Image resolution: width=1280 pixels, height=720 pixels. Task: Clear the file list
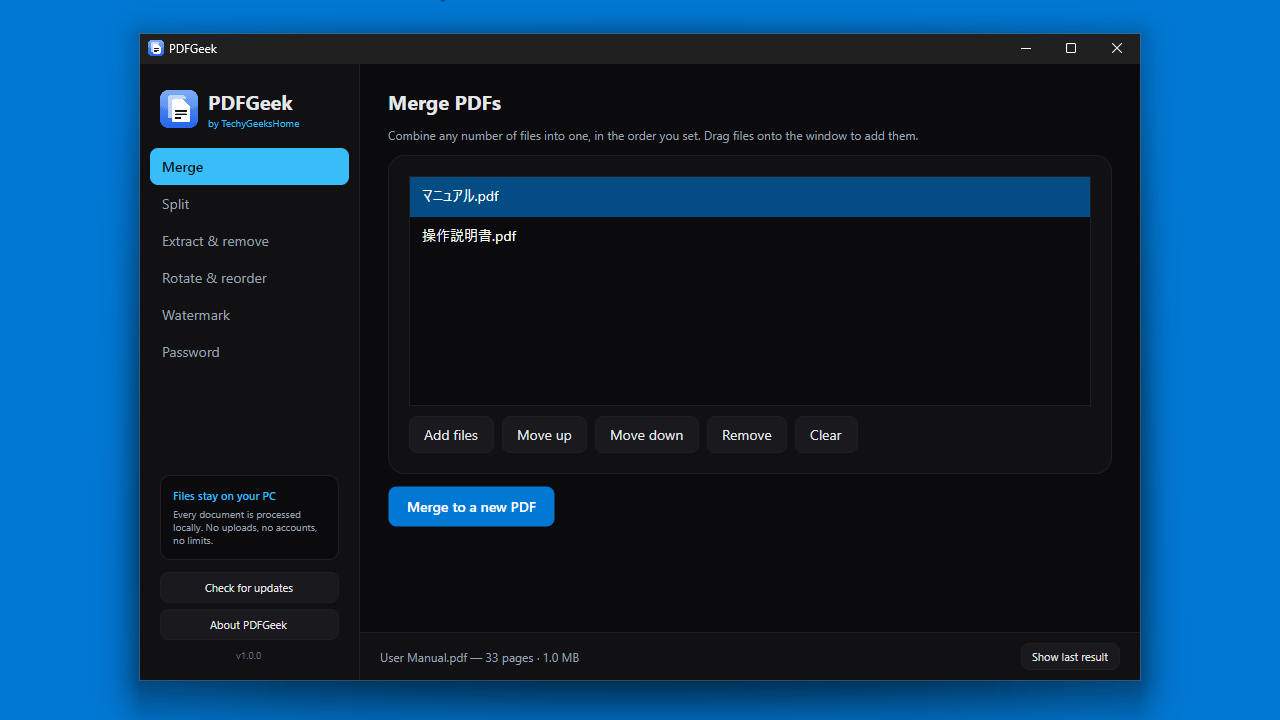(826, 435)
